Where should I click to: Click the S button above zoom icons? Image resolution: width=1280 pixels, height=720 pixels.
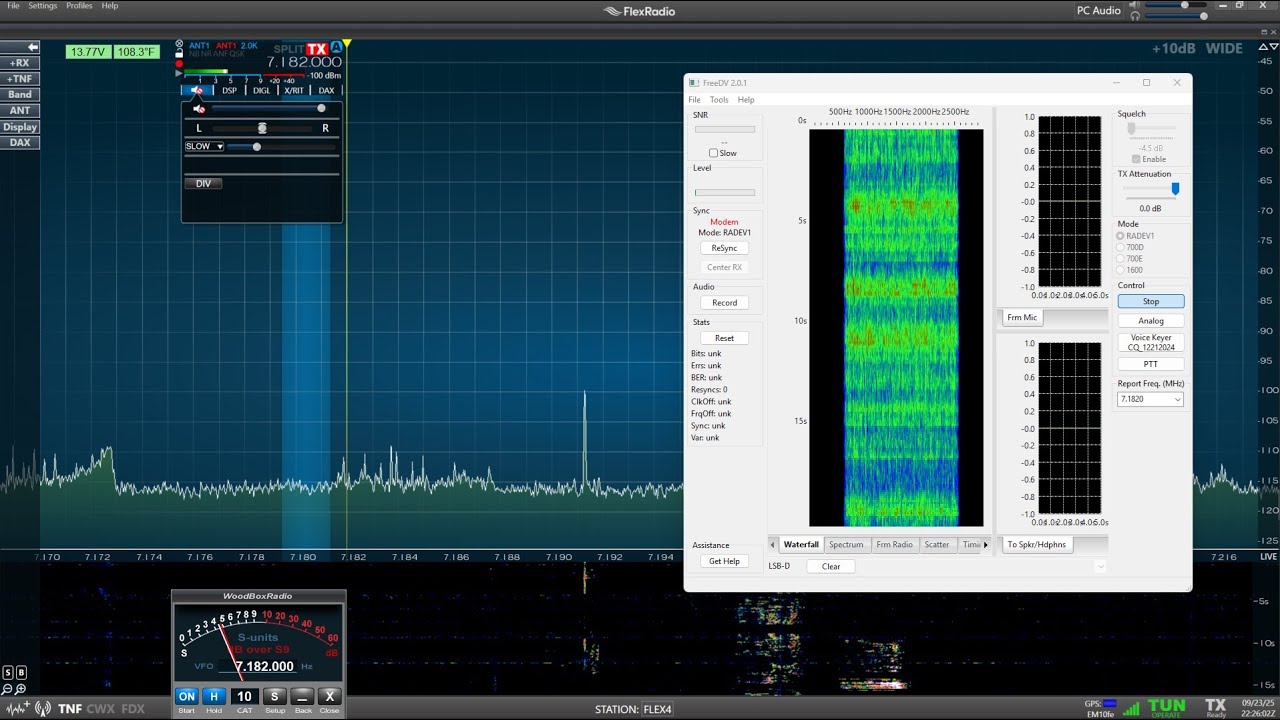click(8, 673)
